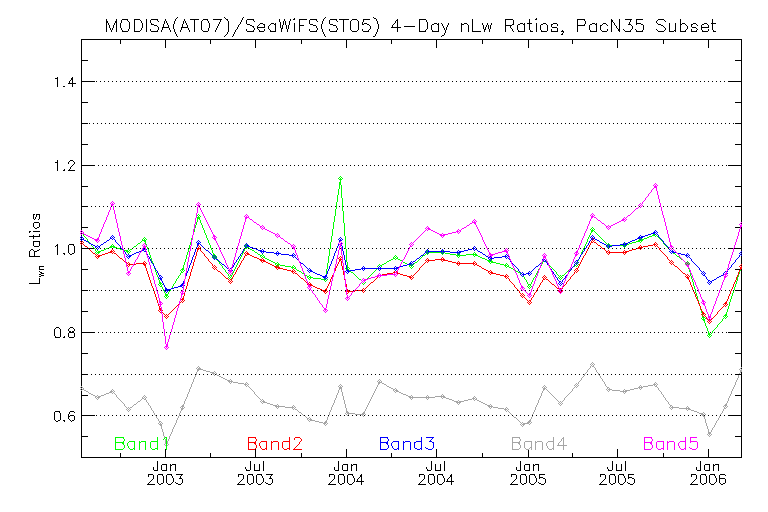Click the gray Band4 highest point in 2005
The image size is (768, 512).
(x=593, y=365)
